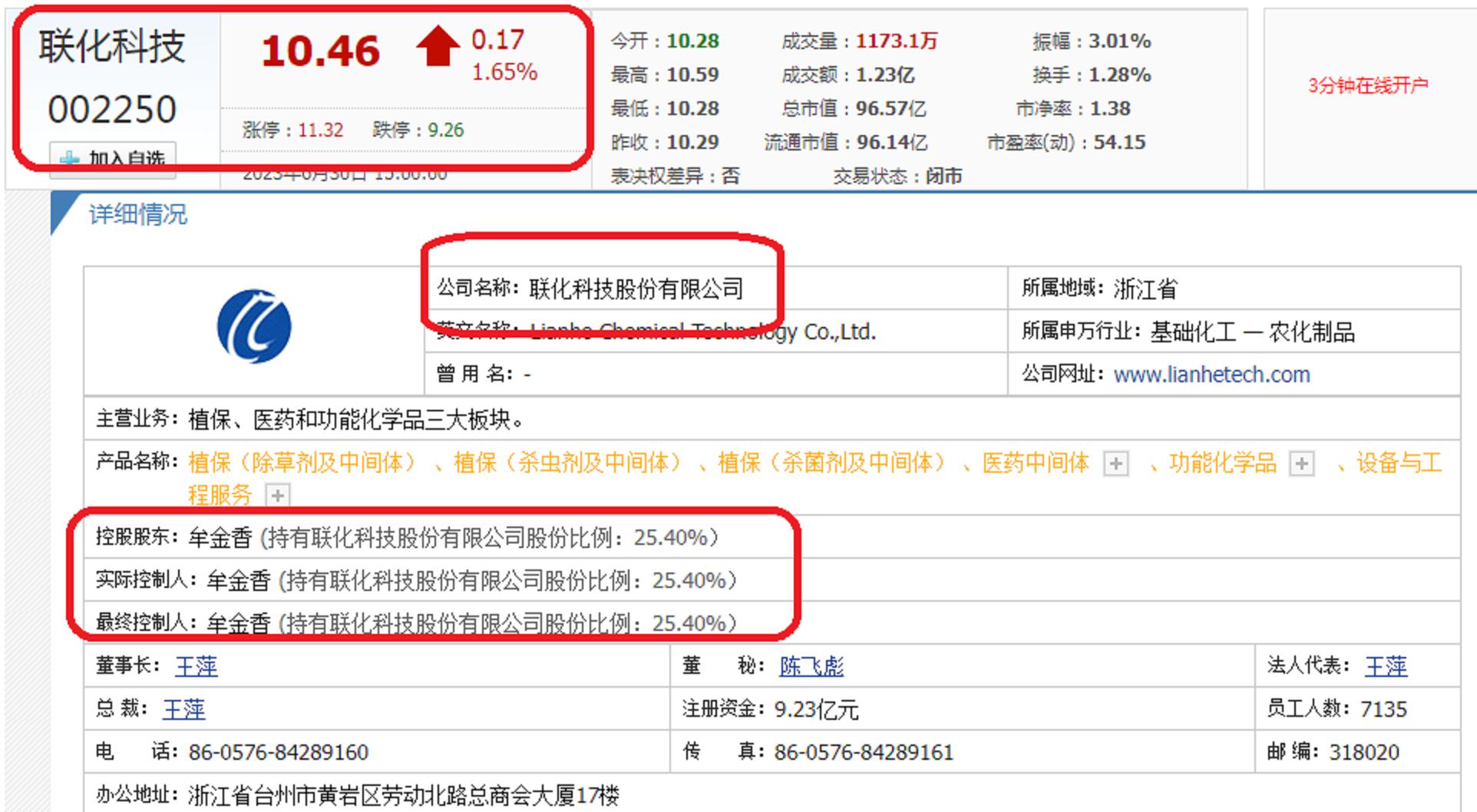Click percent change 1.65%
The image size is (1477, 812).
click(504, 72)
